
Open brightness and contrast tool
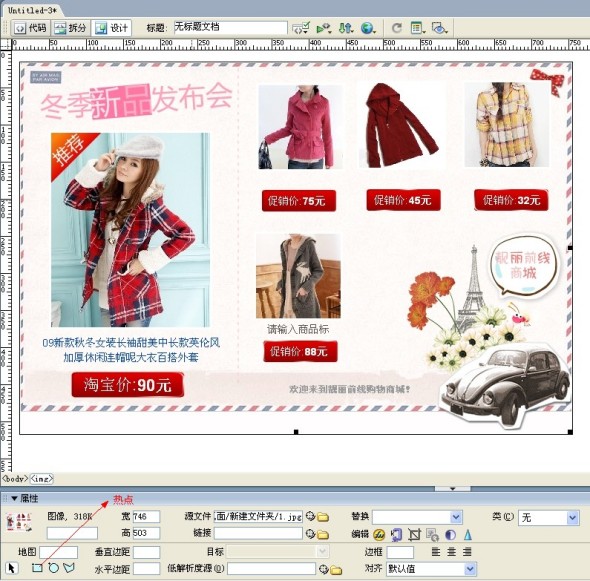click(x=450, y=535)
